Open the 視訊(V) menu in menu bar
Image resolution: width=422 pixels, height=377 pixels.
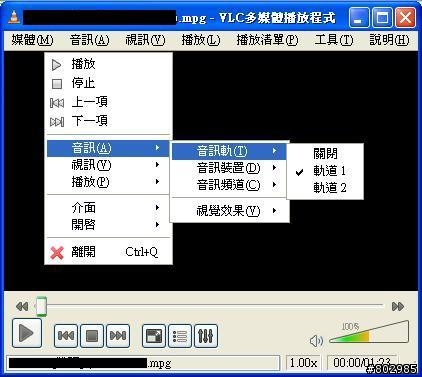click(145, 40)
